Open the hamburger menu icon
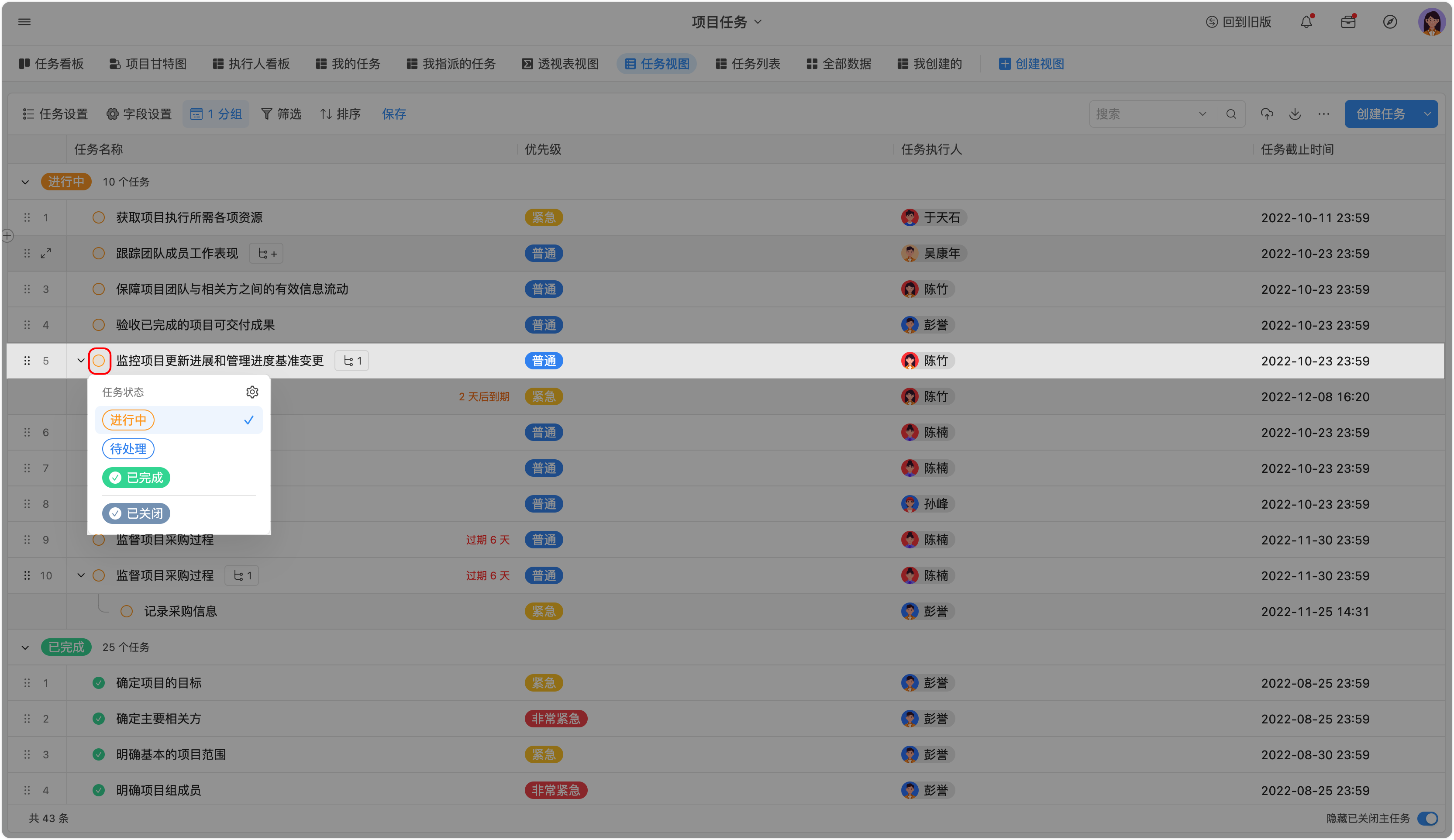1454x840 pixels. [x=24, y=22]
